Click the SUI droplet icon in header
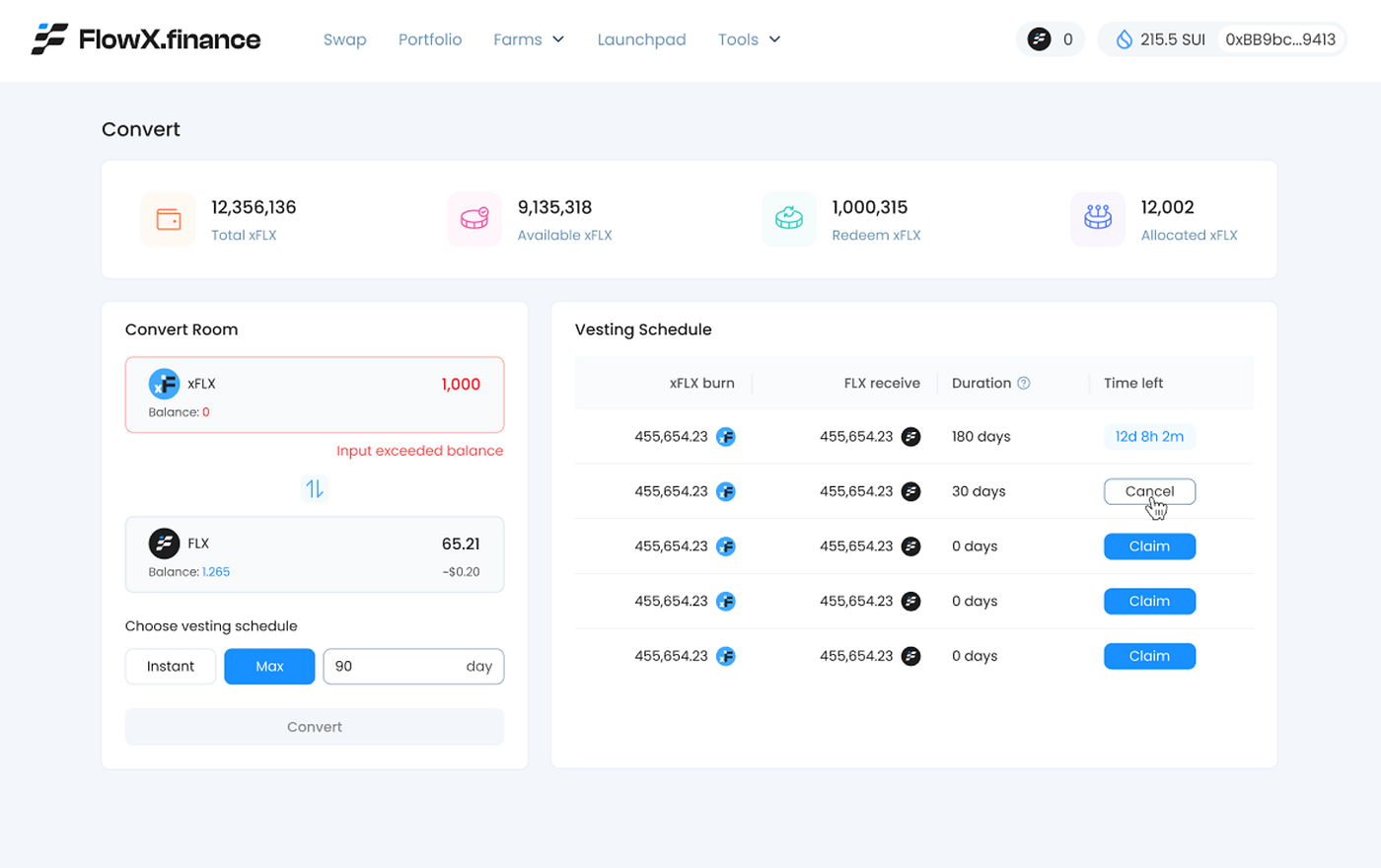1381x868 pixels. click(x=1124, y=39)
